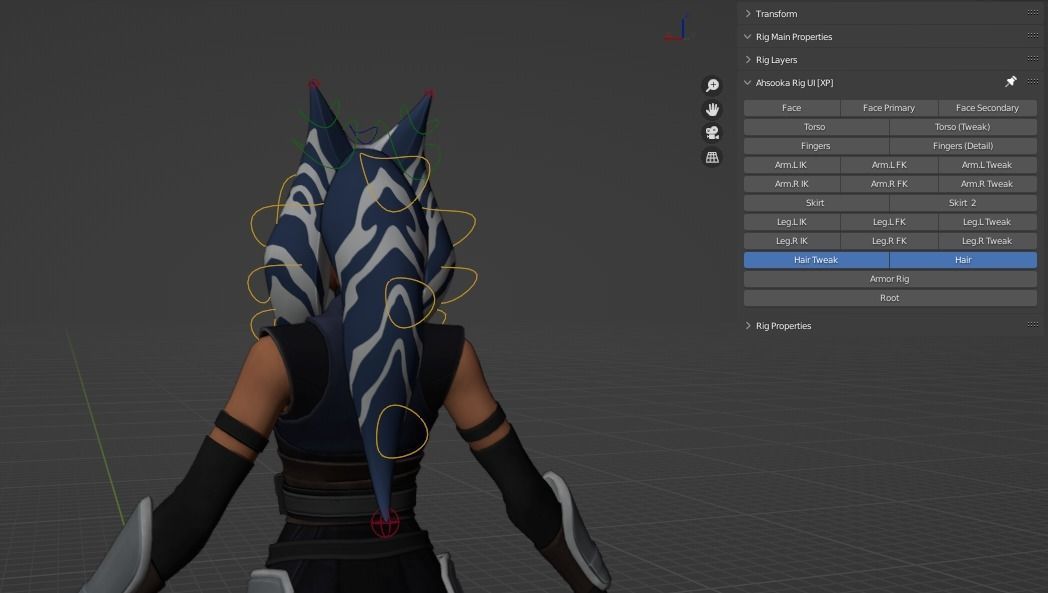Collapse the Rig Main Properties panel

[x=748, y=37]
